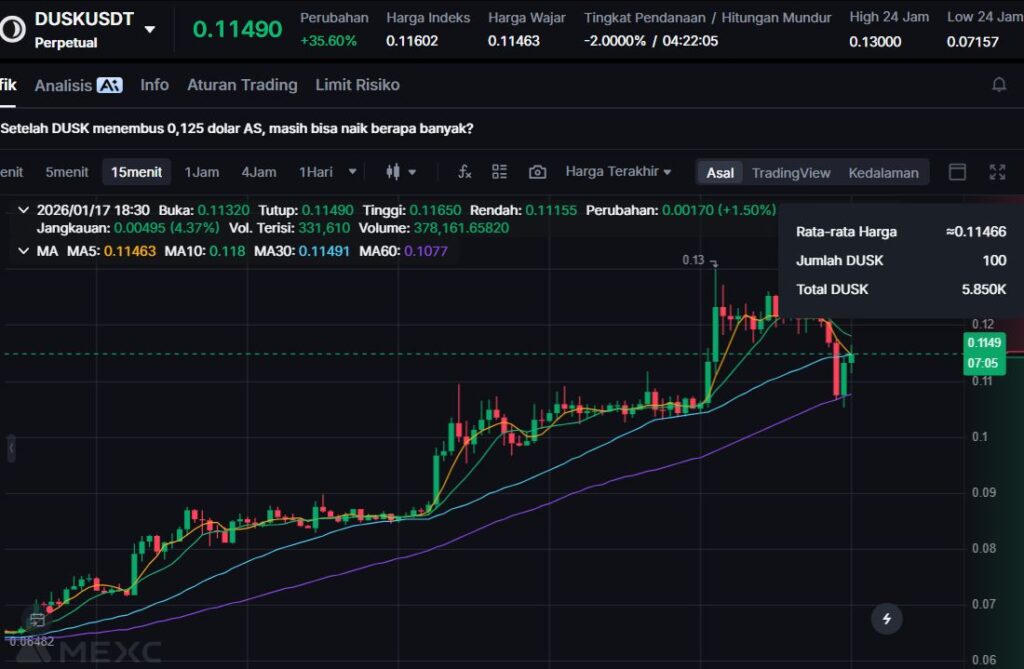Take a chart screenshot with camera icon
The image size is (1024, 669).
click(537, 172)
